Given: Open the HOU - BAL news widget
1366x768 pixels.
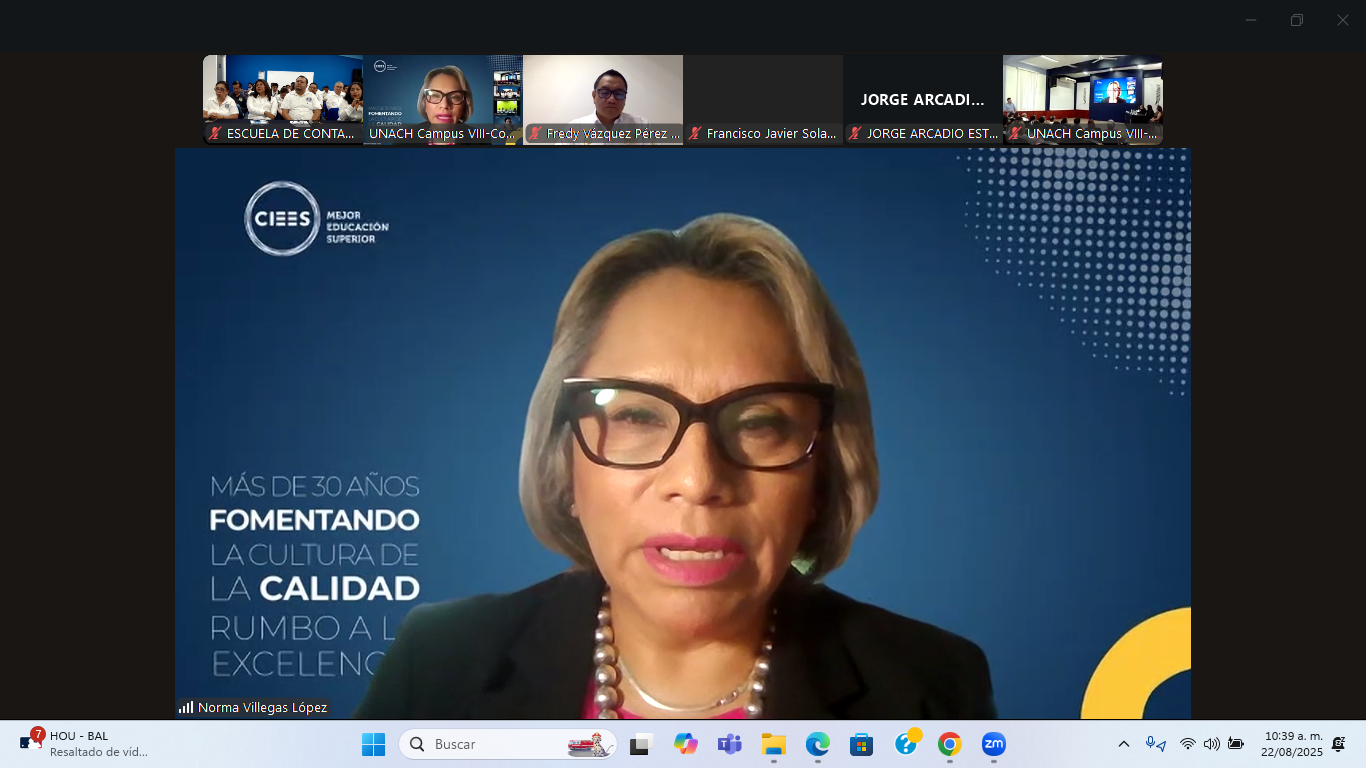Looking at the screenshot, I should tap(85, 744).
